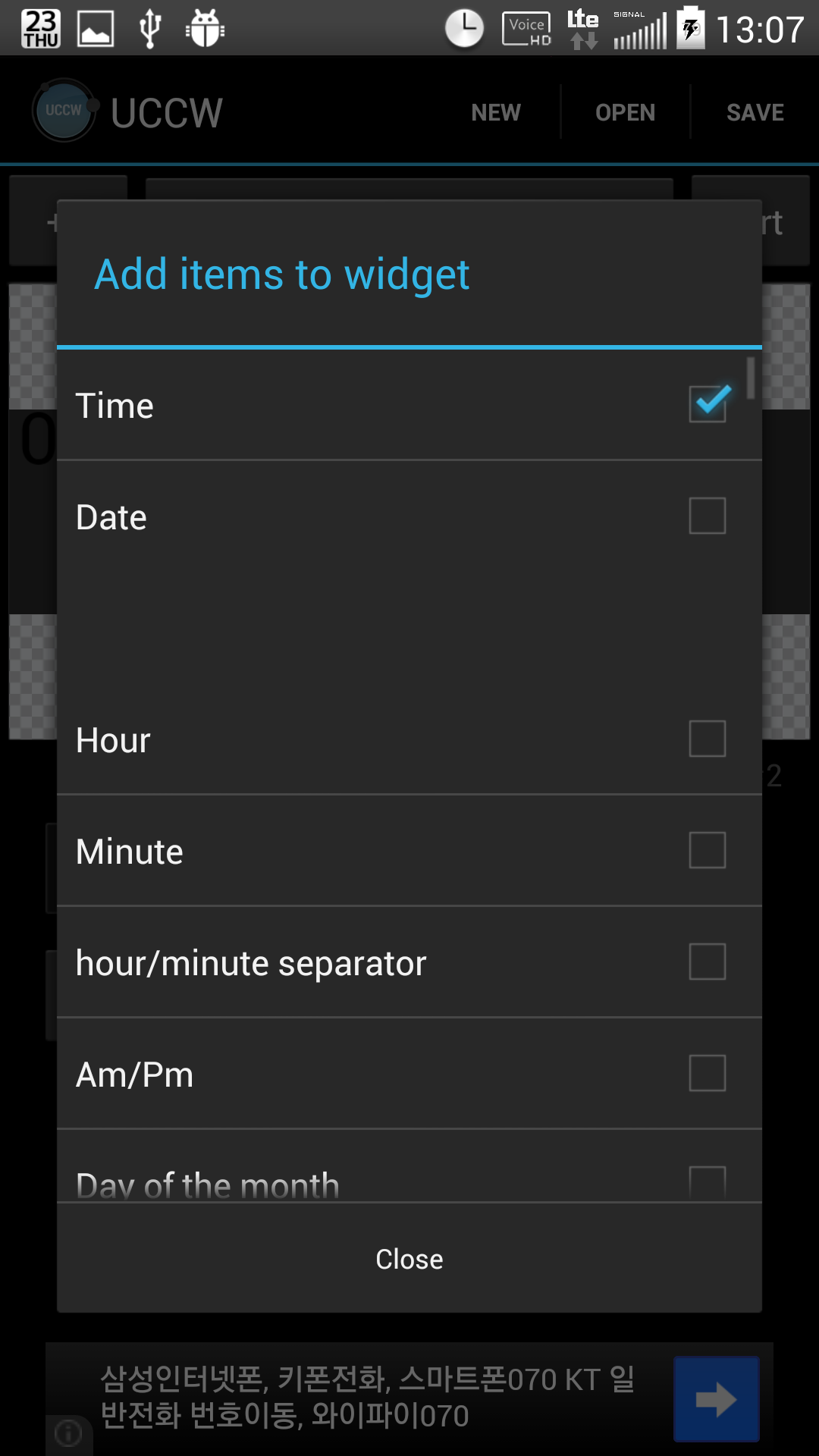
Task: Click the dialog list scrollbar
Action: coord(750,378)
